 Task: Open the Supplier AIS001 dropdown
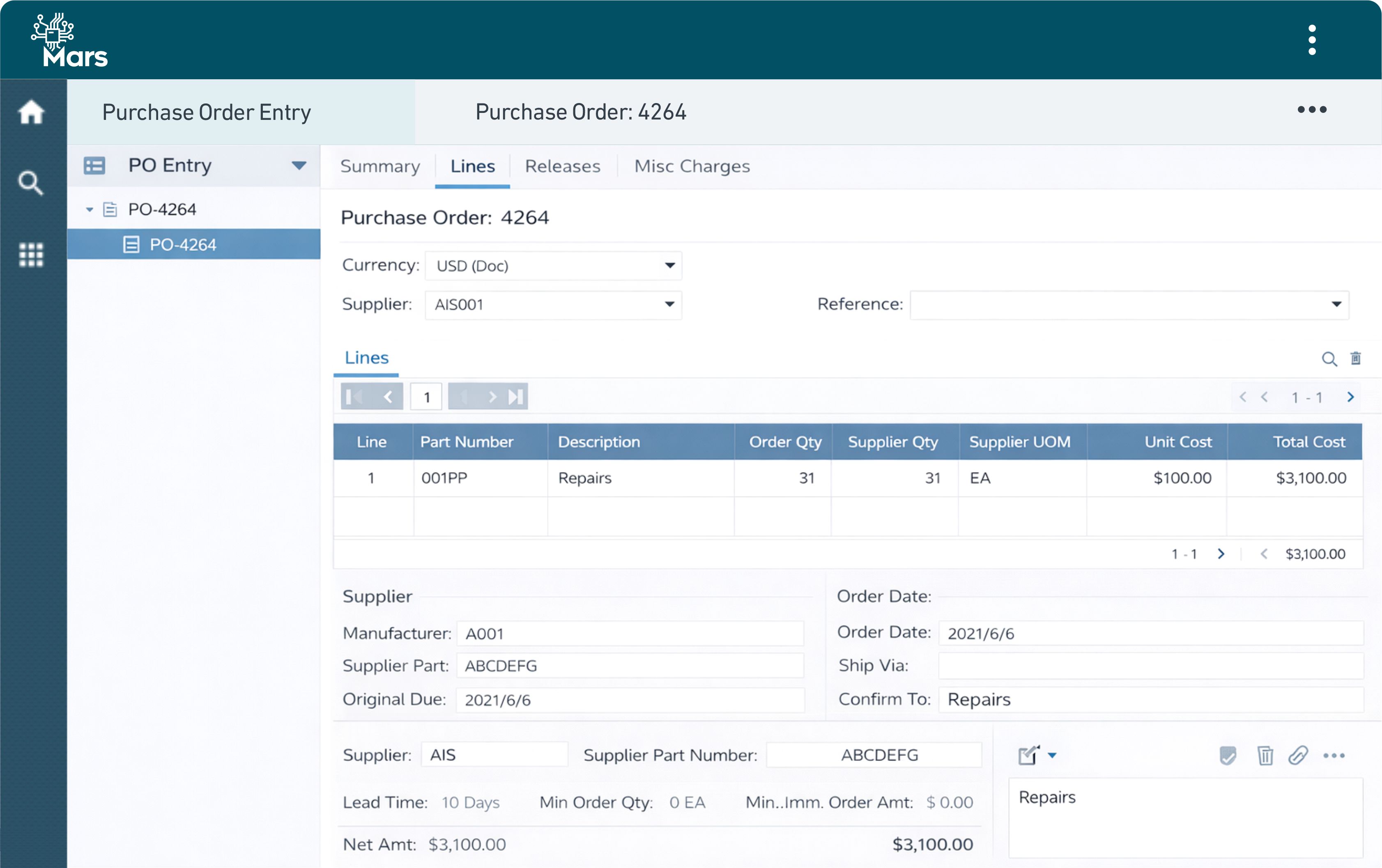(x=669, y=304)
